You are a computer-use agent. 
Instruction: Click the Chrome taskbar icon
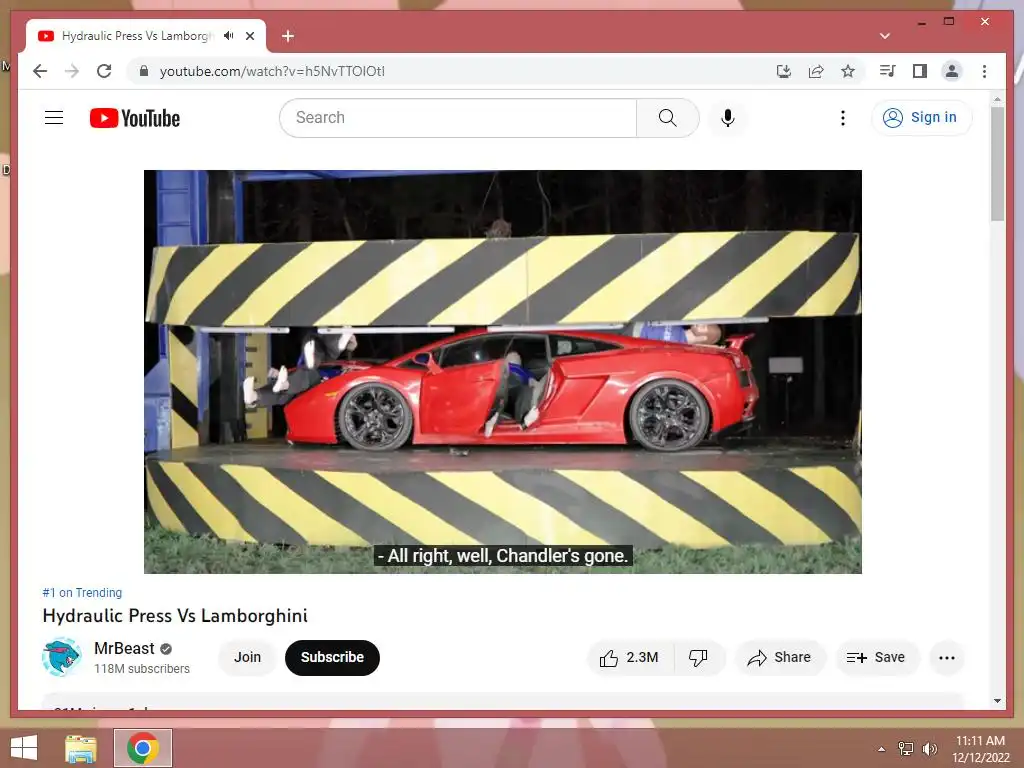tap(143, 748)
